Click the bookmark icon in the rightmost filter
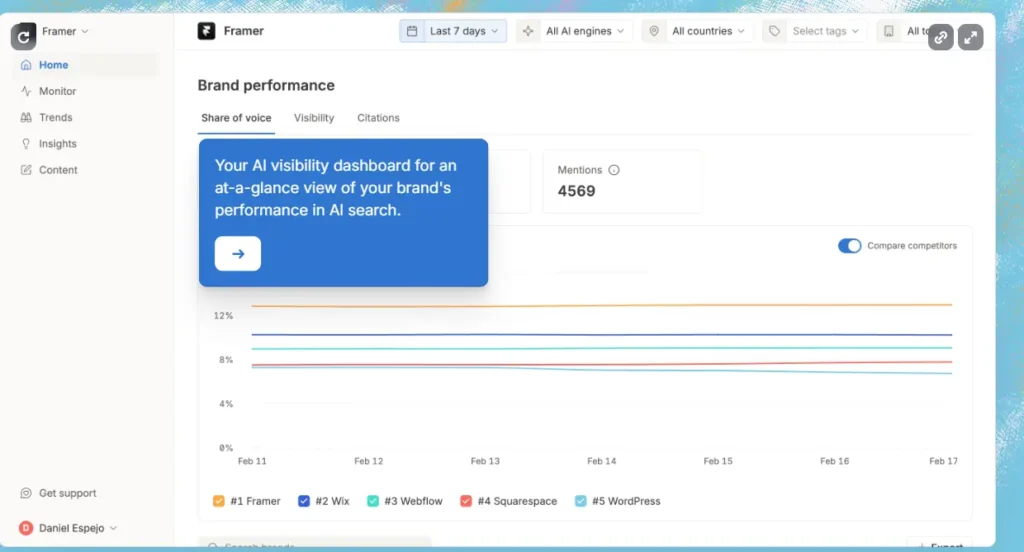 [x=889, y=31]
